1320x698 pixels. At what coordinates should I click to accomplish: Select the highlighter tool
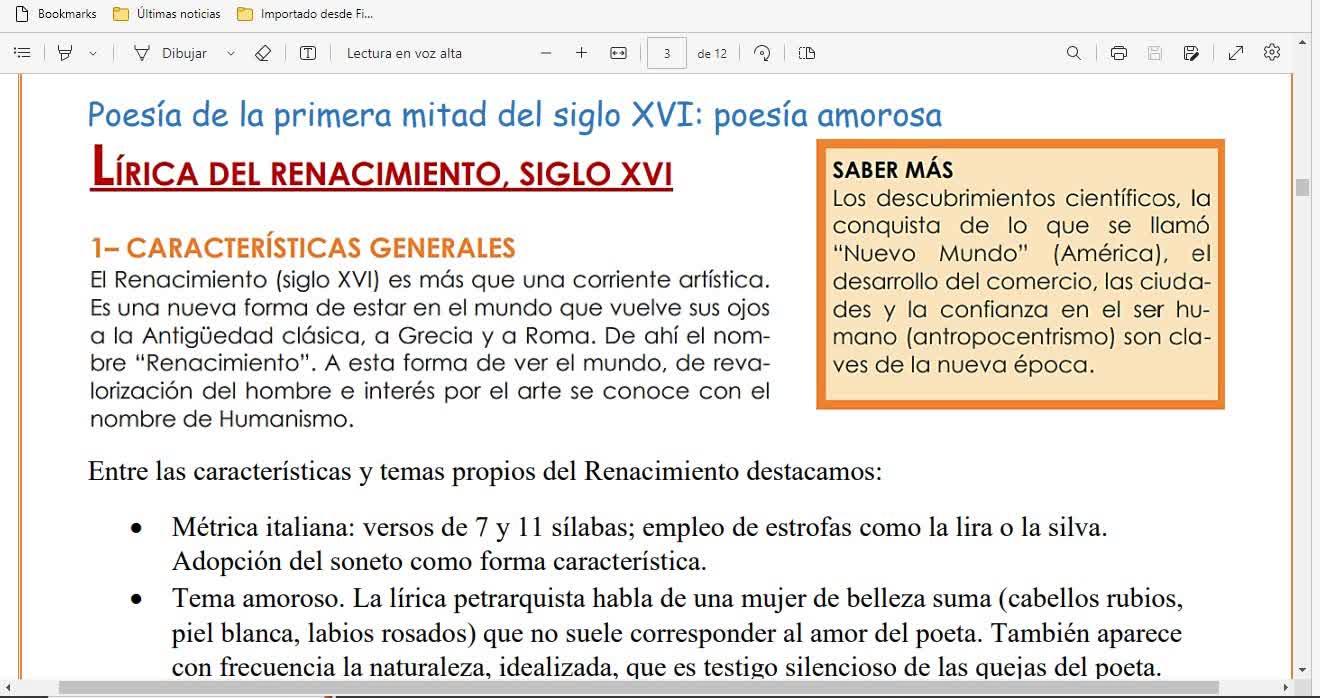(x=65, y=53)
